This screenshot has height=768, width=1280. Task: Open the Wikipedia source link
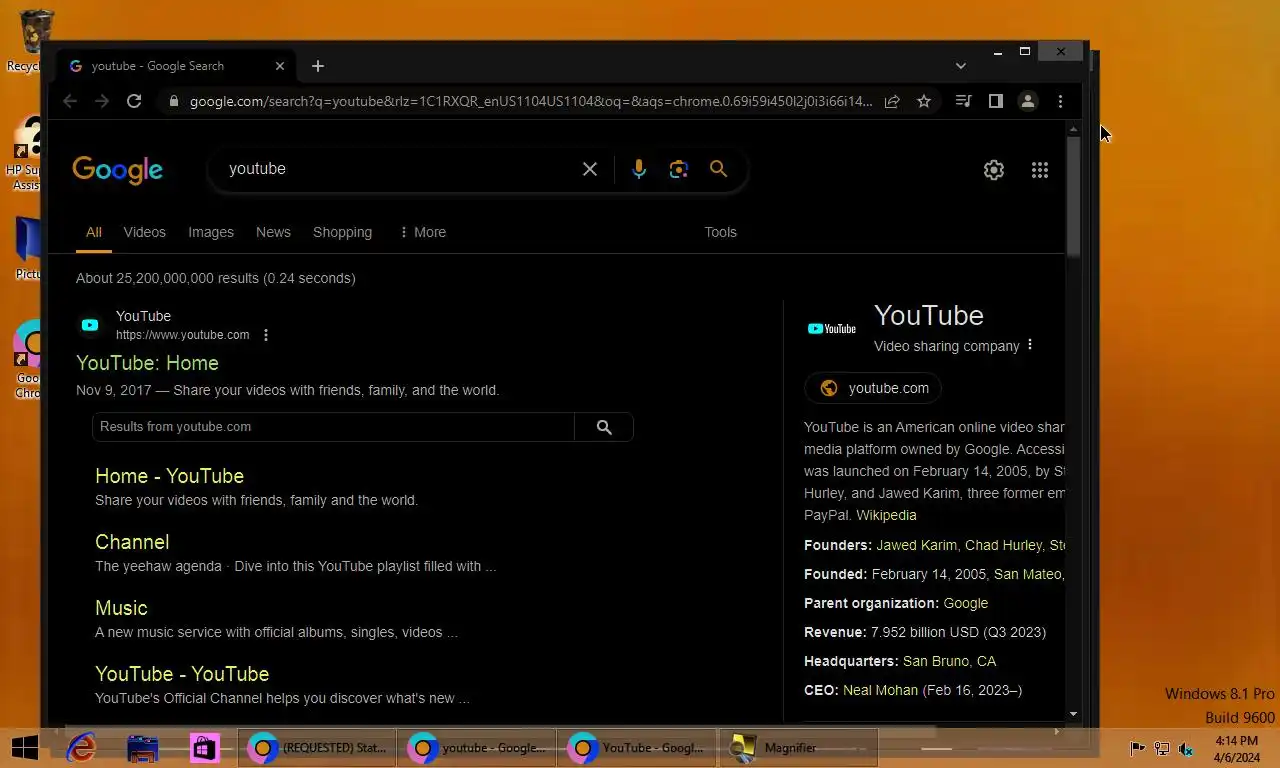coord(886,515)
